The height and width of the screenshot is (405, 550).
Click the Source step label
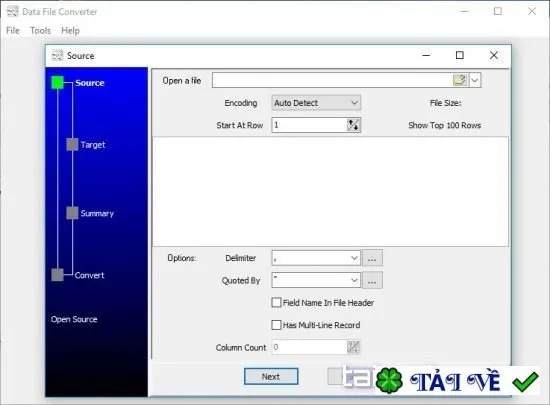tap(90, 83)
